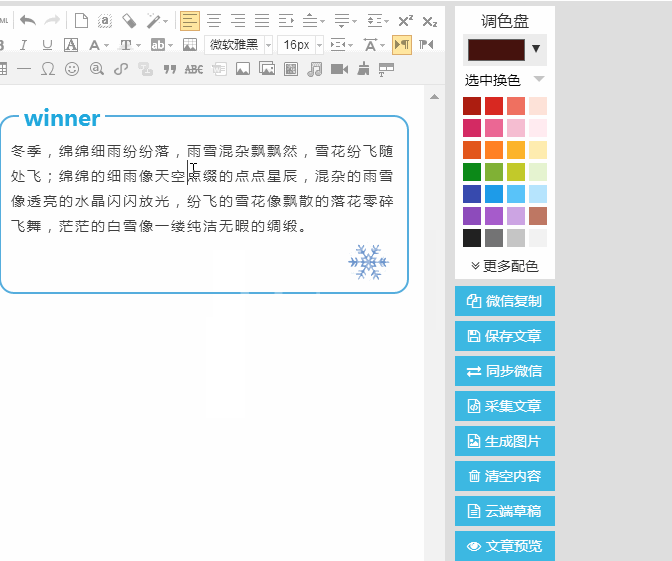Click the winner heading text

(x=62, y=118)
